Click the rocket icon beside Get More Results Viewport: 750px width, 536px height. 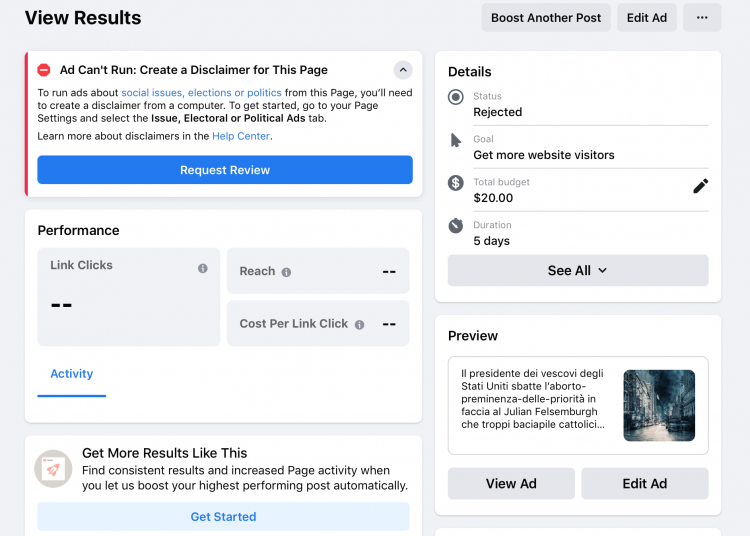53,468
